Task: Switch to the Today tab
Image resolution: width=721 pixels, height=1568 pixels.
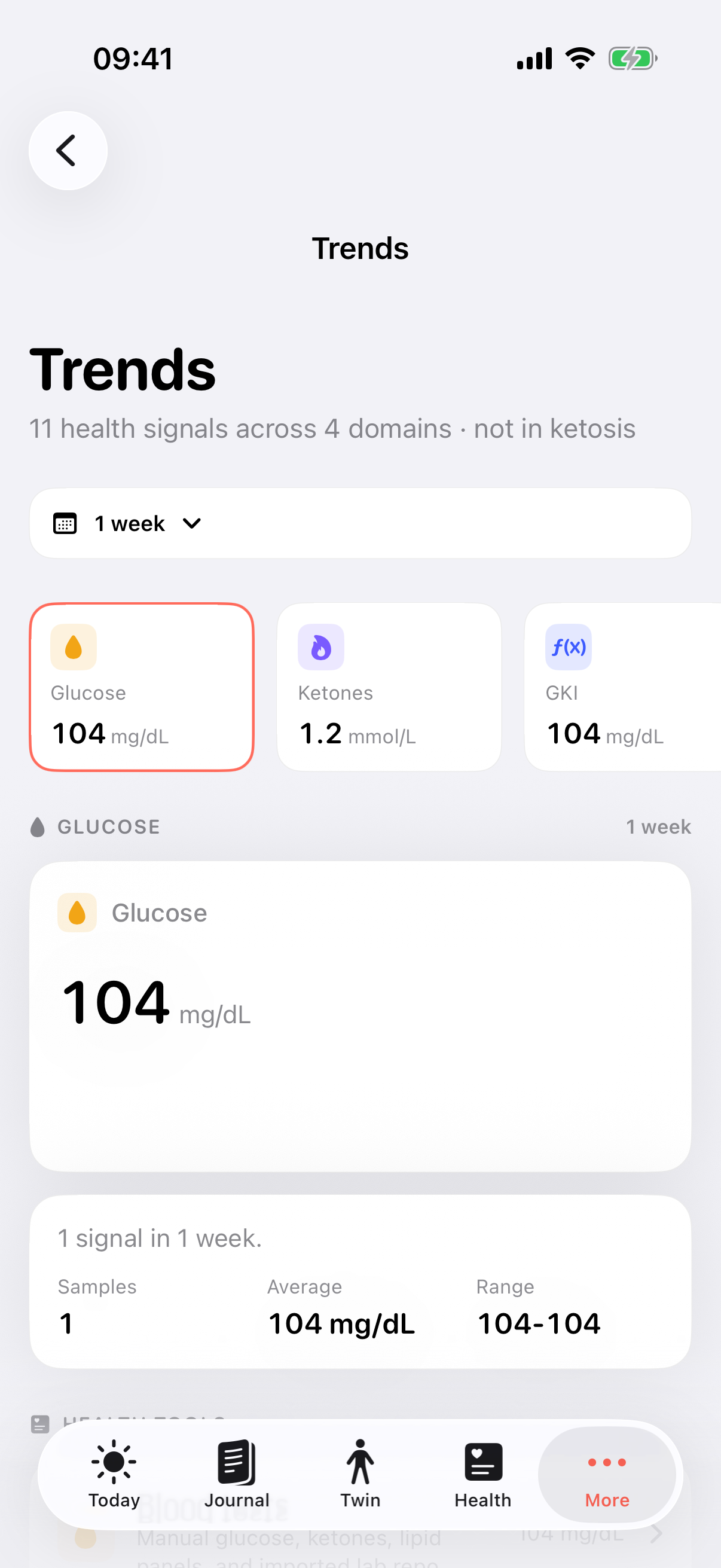Action: 114,1474
